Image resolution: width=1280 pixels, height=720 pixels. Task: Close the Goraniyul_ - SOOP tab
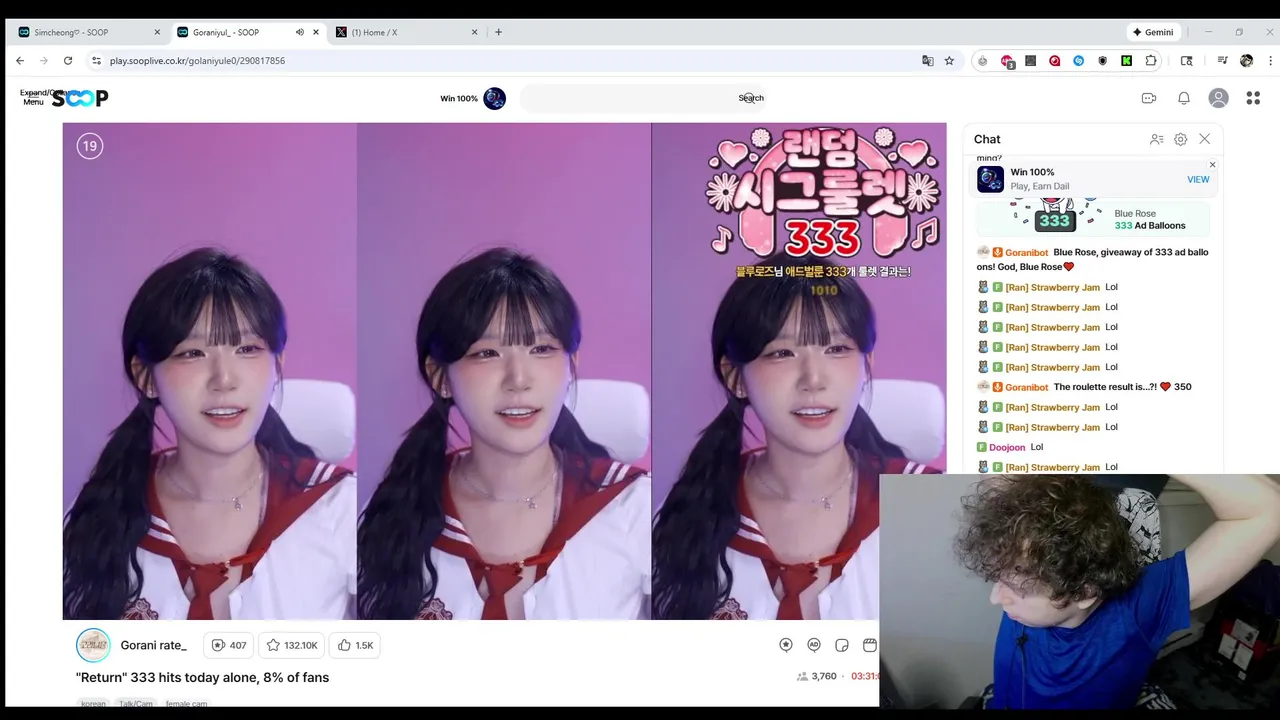[x=316, y=32]
